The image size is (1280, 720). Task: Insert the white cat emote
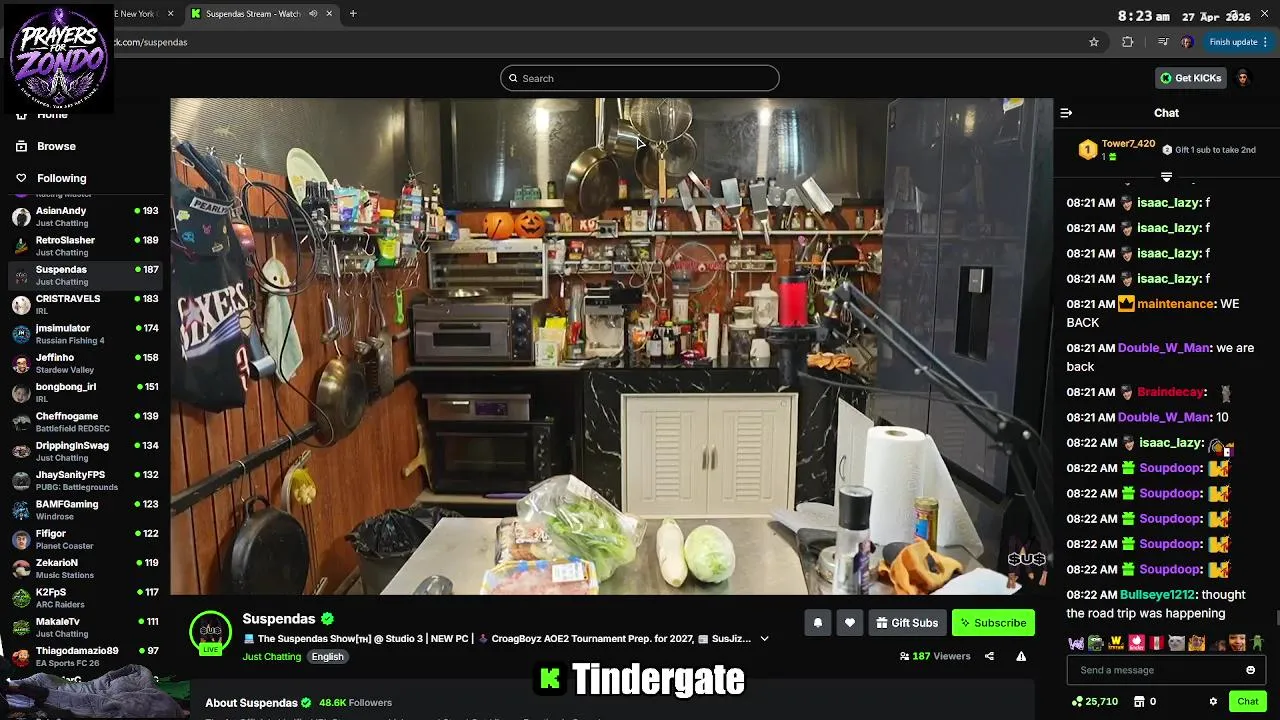coord(1176,643)
